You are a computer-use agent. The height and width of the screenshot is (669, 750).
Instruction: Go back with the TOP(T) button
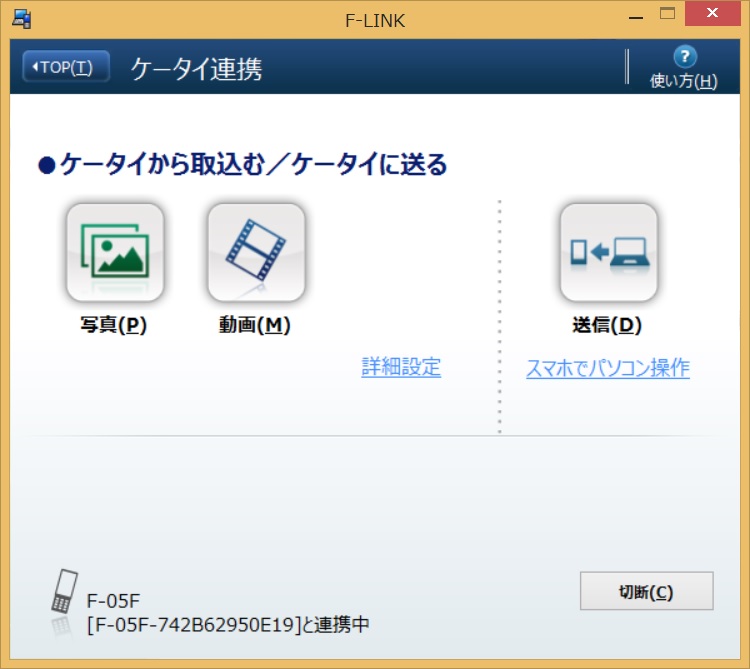(x=66, y=67)
